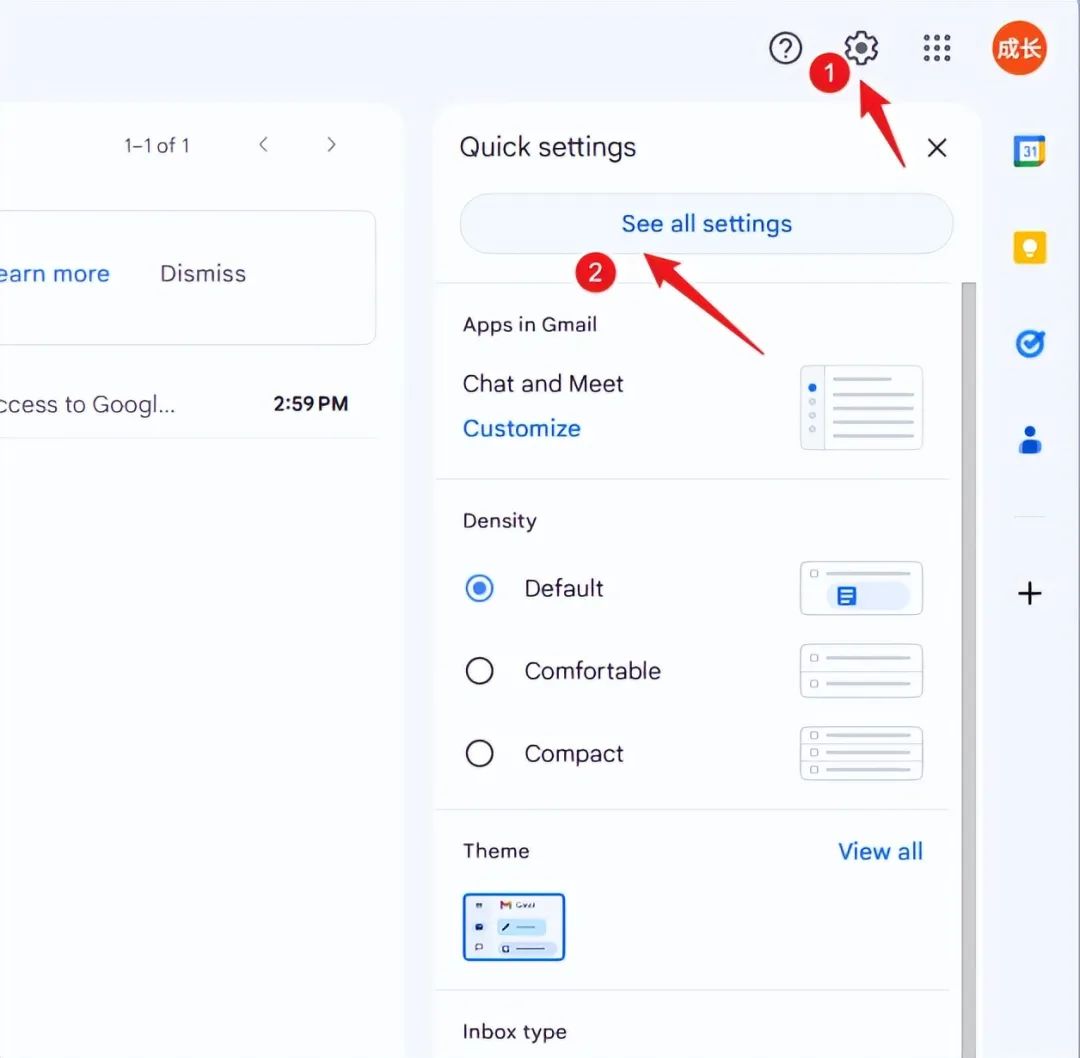Select Comfortable density radio button
The height and width of the screenshot is (1058, 1080).
[x=479, y=671]
